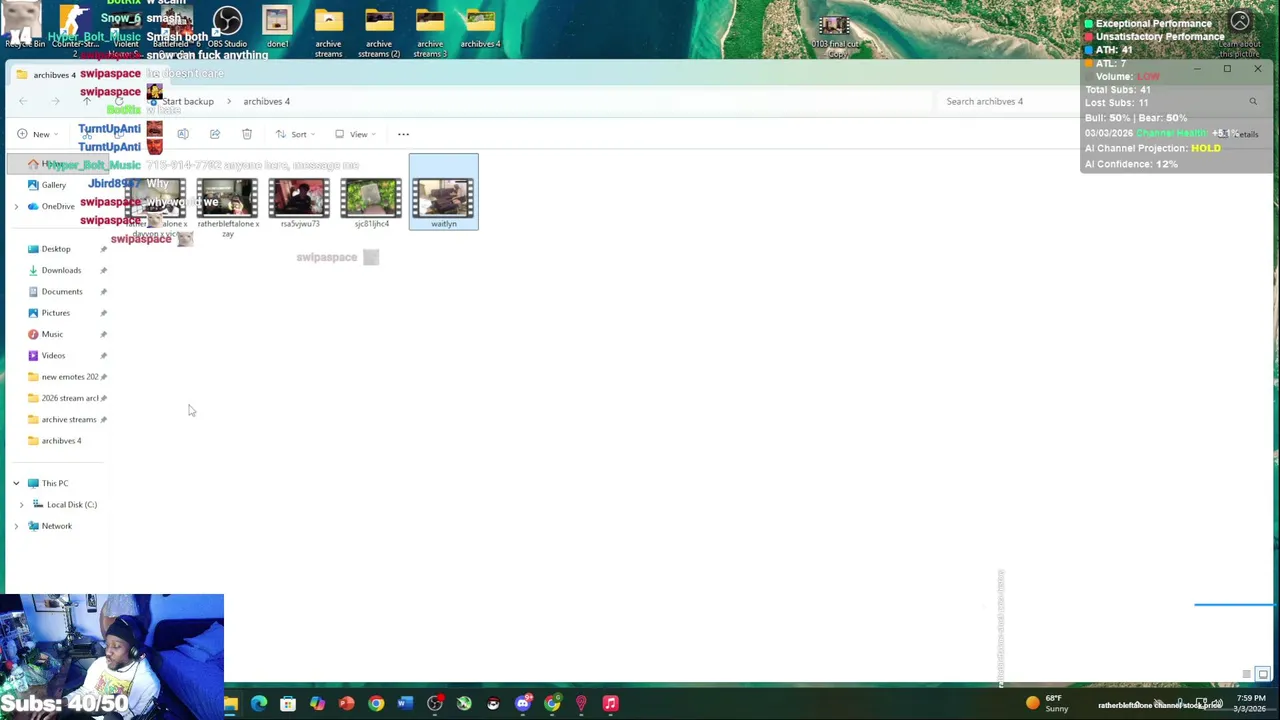Open Pictures in the navigation pane
The height and width of the screenshot is (720, 1280).
tap(56, 313)
